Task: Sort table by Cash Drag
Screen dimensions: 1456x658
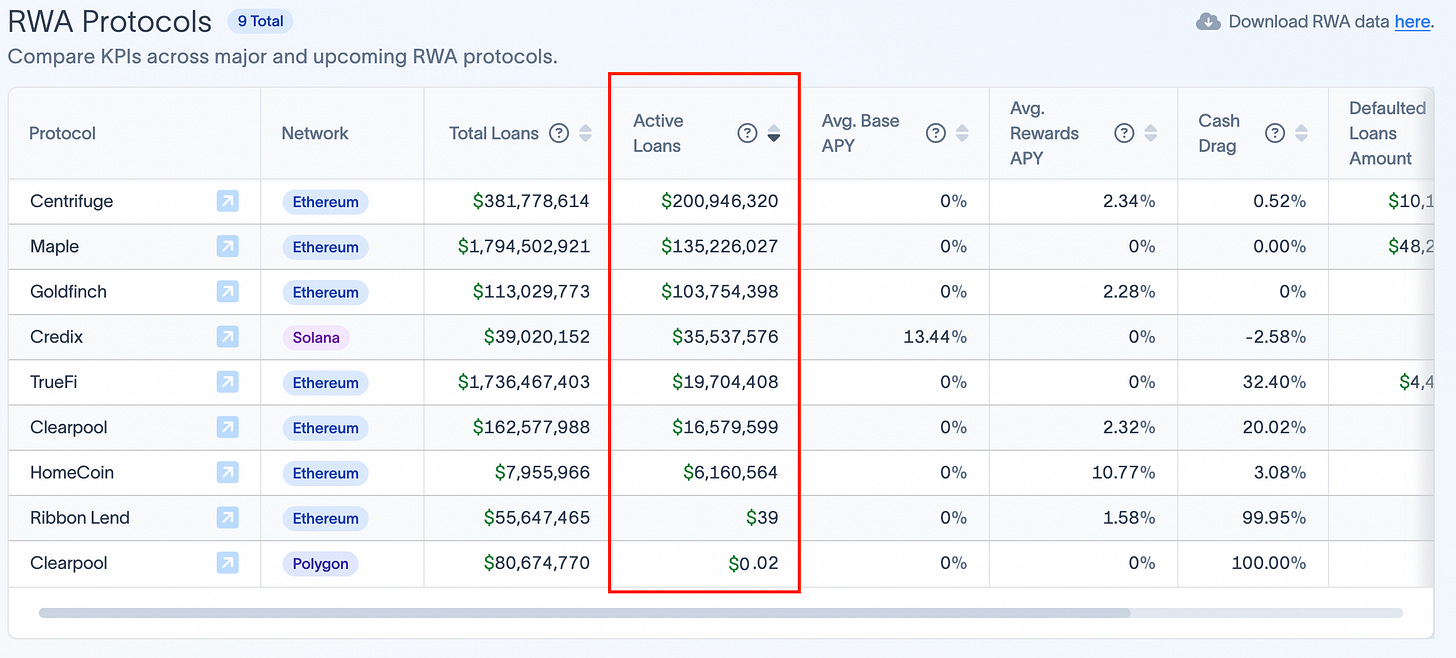Action: pyautogui.click(x=1301, y=133)
